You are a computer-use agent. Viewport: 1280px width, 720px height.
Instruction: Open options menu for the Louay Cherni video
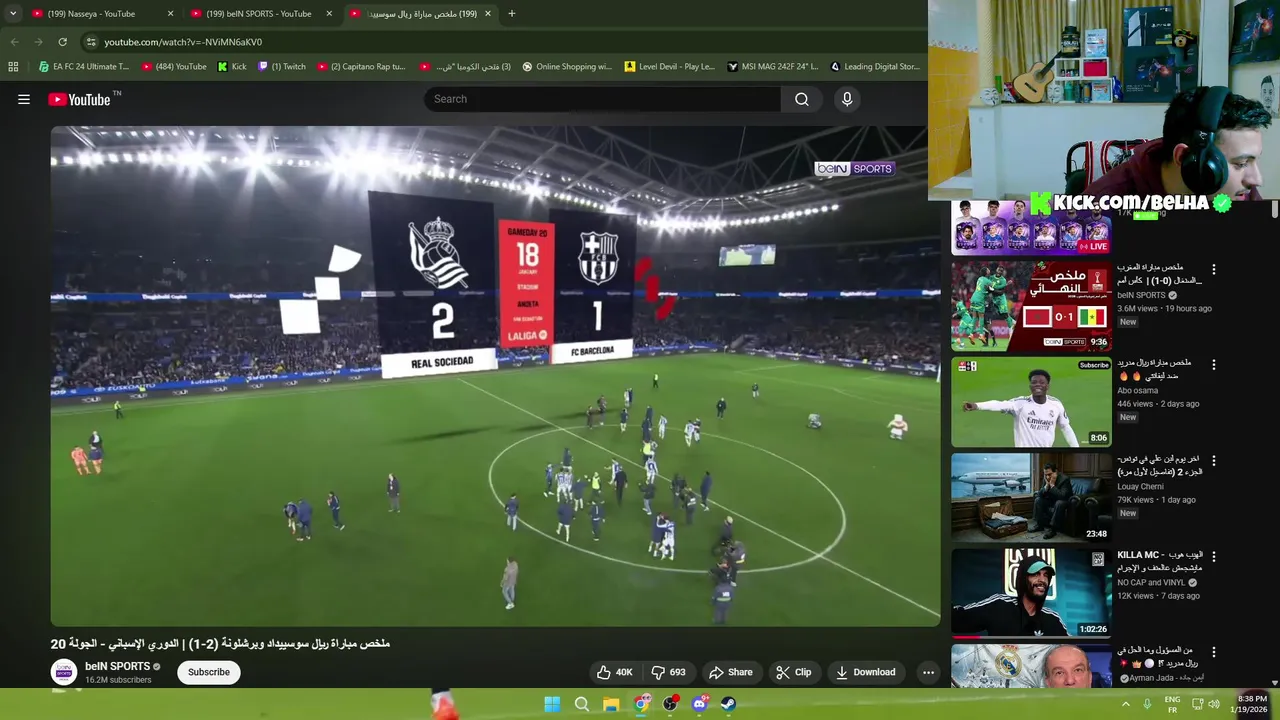click(1214, 461)
